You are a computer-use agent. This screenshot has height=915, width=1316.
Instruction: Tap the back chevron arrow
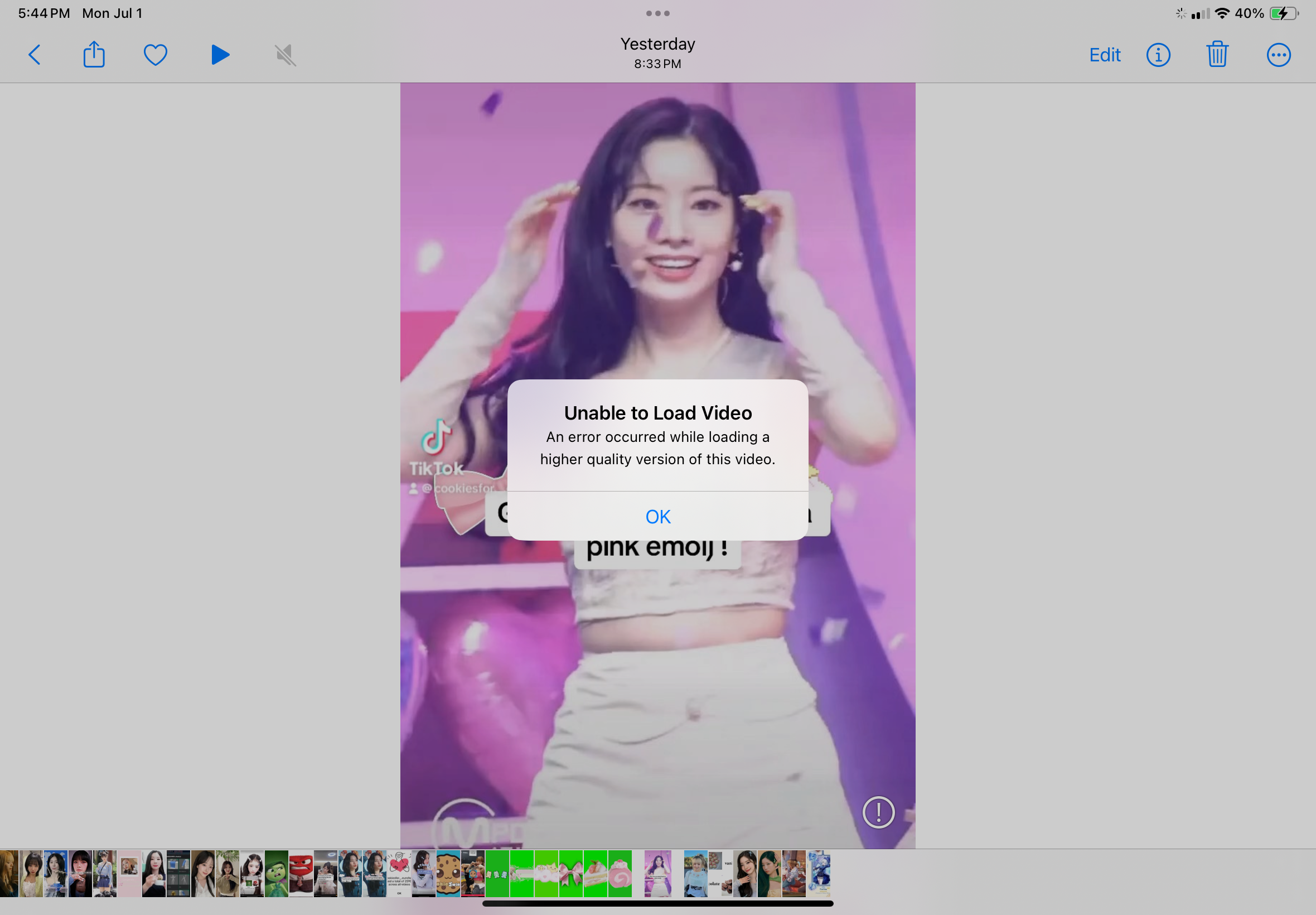pyautogui.click(x=35, y=55)
